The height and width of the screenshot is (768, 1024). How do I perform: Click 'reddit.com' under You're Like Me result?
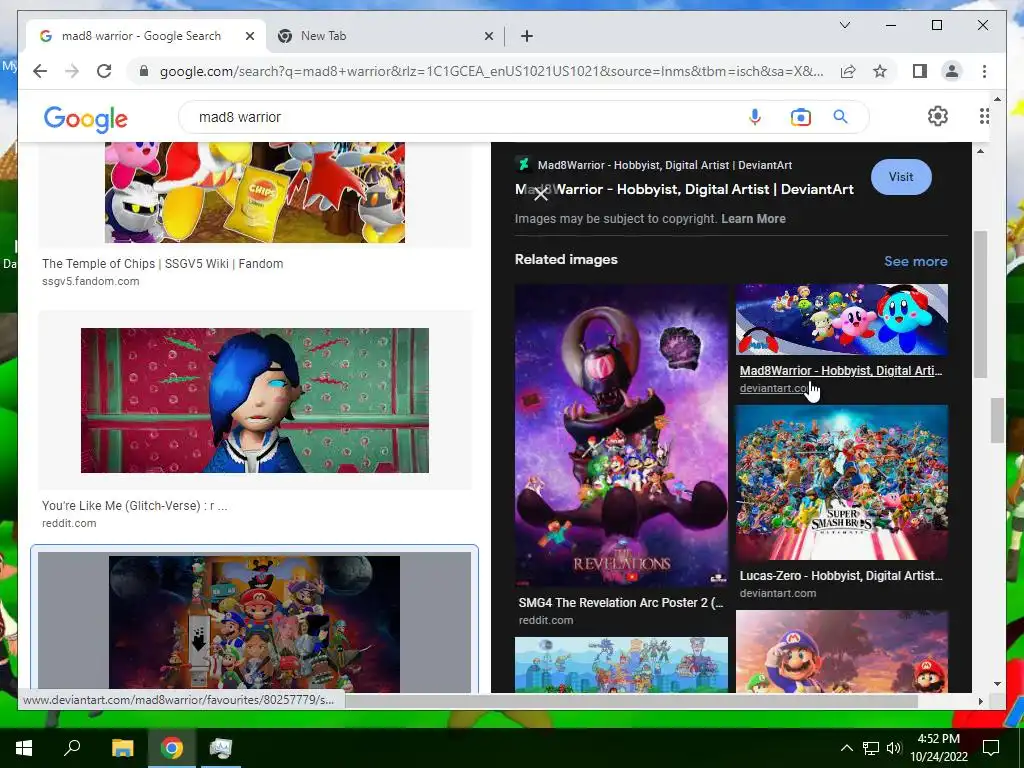[69, 523]
